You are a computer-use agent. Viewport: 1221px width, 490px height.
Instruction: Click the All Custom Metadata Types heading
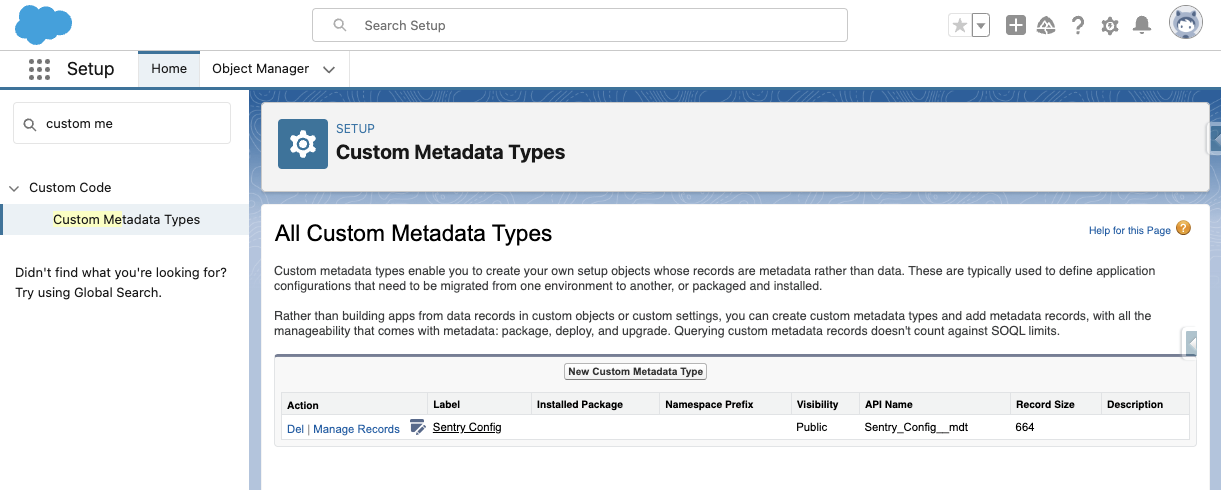pyautogui.click(x=413, y=234)
